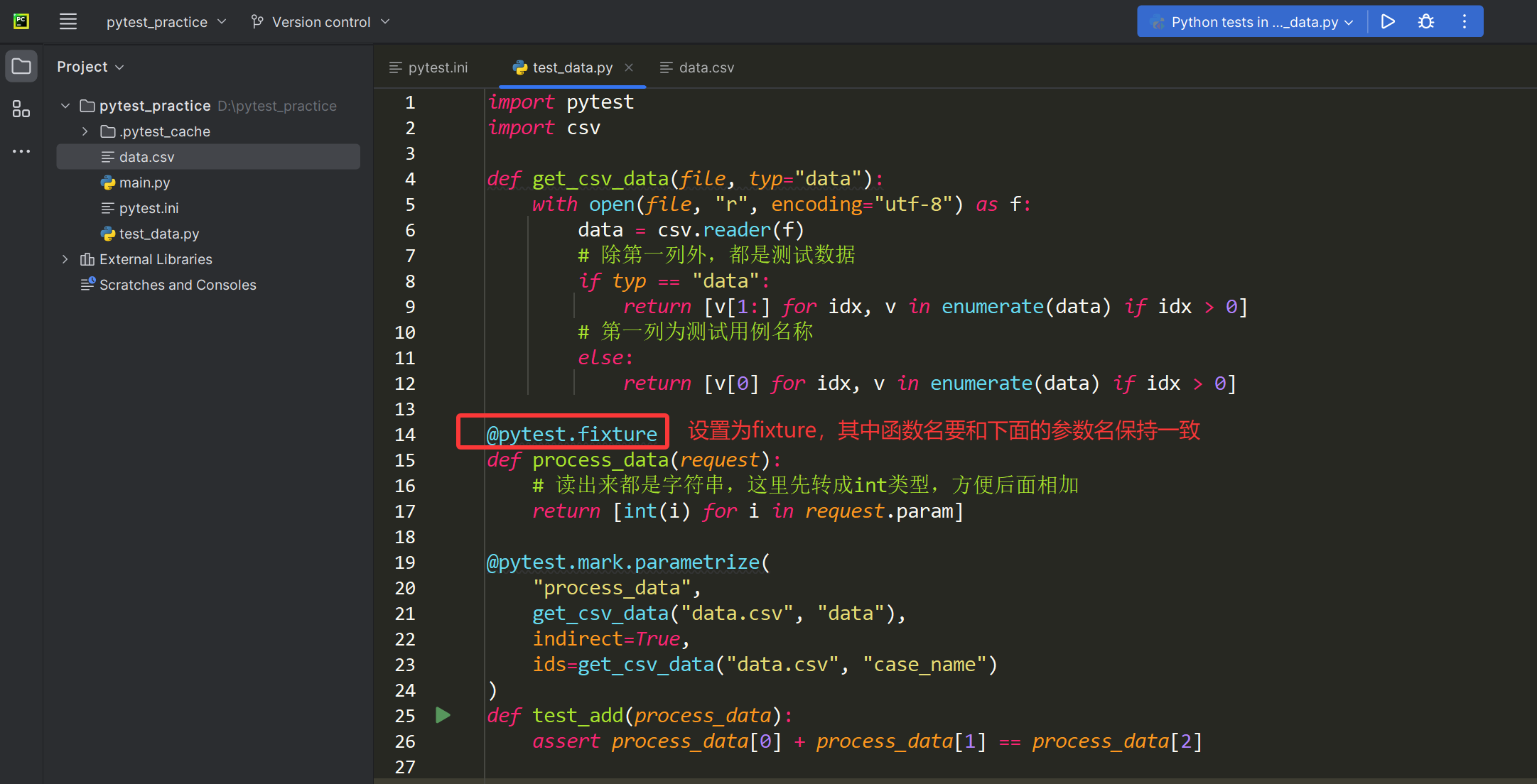Image resolution: width=1537 pixels, height=784 pixels.
Task: Expand External Libraries node
Action: [x=65, y=259]
